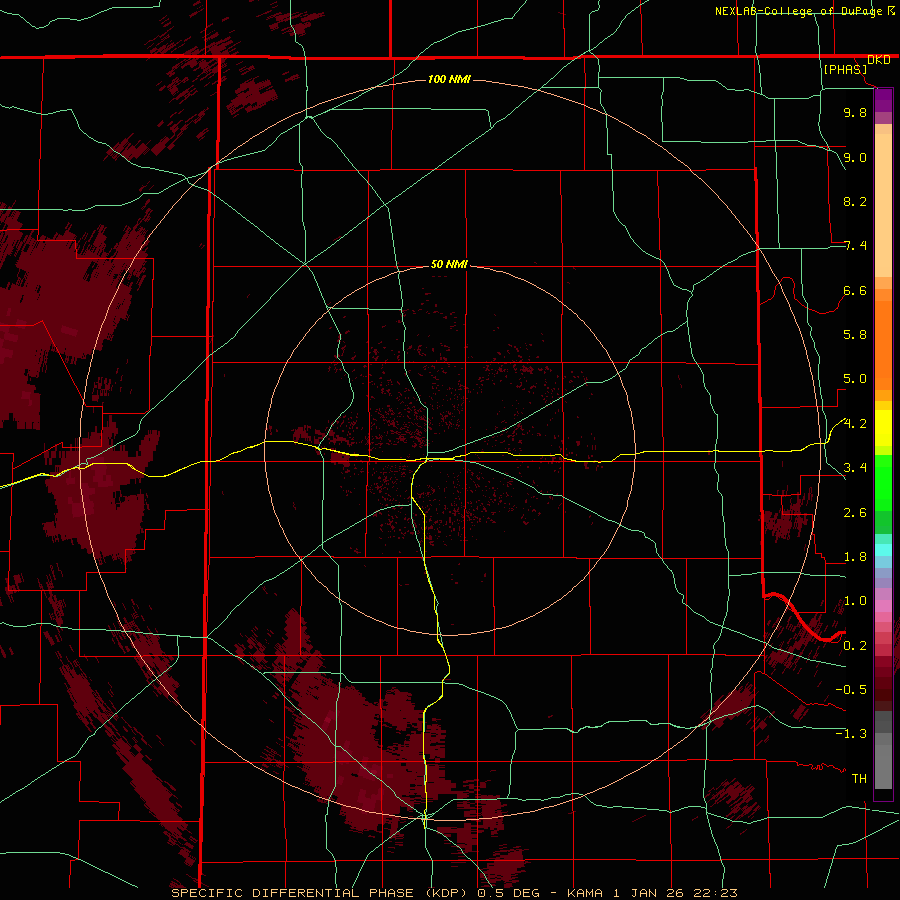Click the 8.2 value on color scale
This screenshot has width=900, height=900.
pos(855,201)
